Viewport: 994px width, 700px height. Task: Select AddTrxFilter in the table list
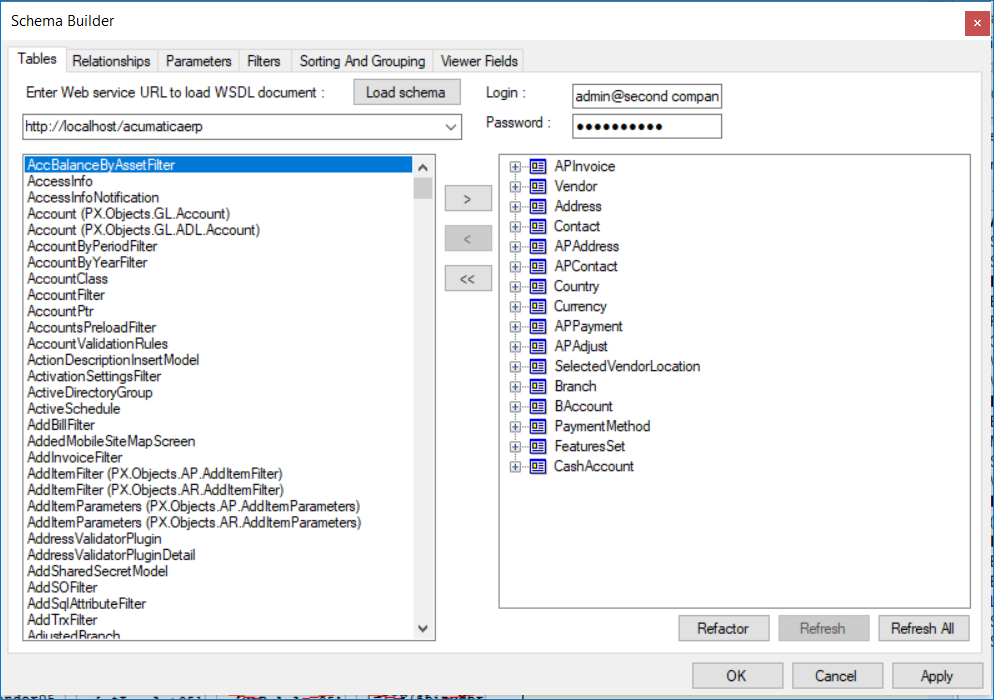(219, 620)
